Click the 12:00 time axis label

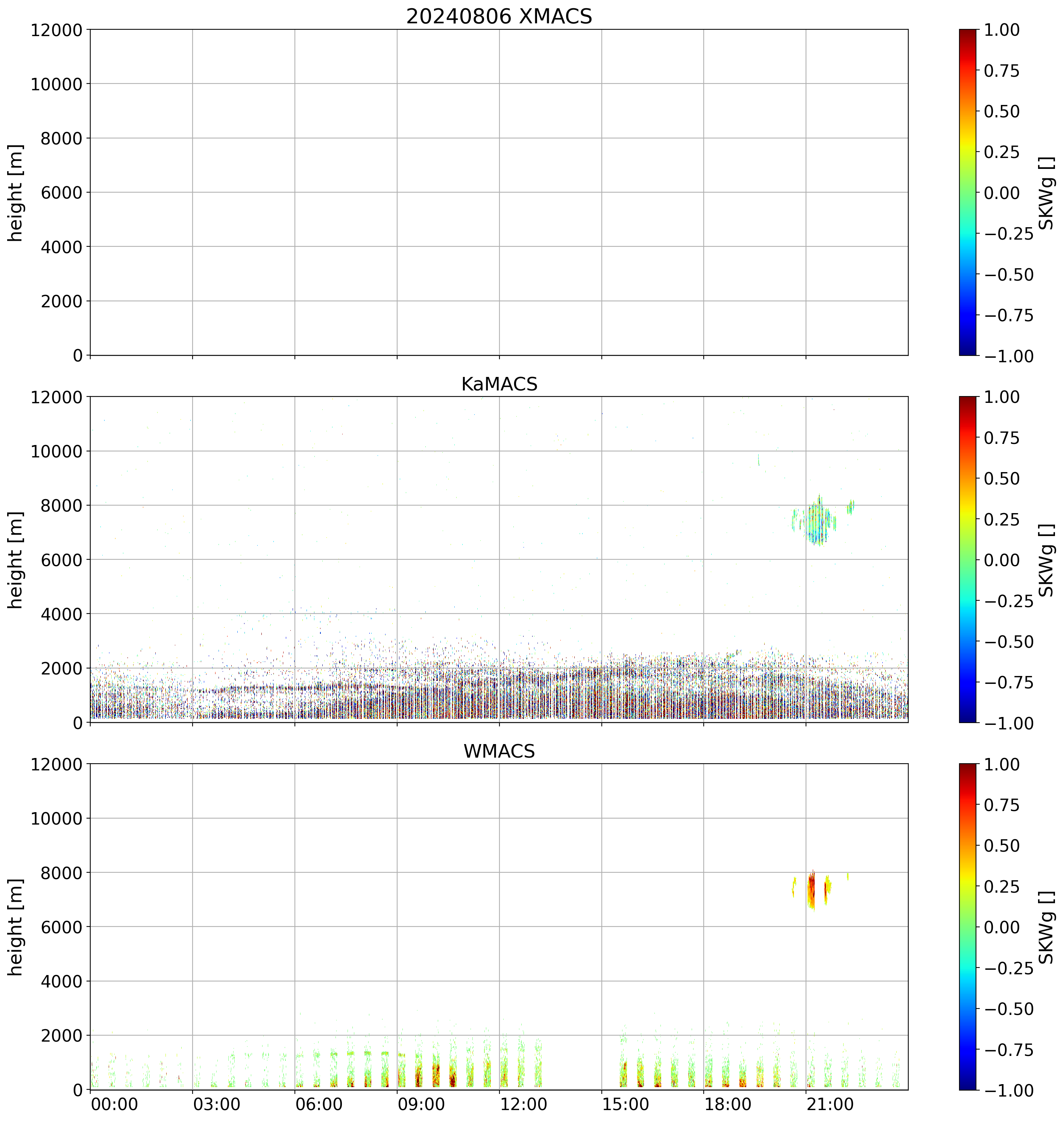(524, 1104)
